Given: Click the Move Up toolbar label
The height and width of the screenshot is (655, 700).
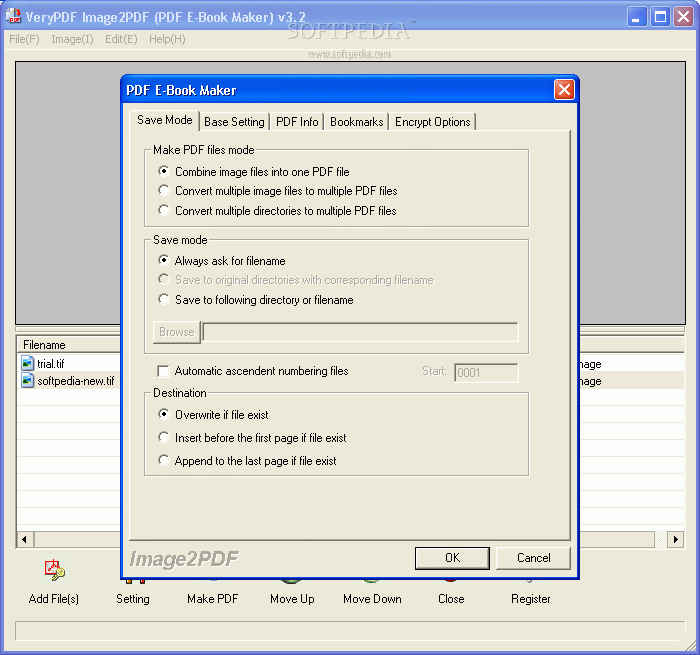Looking at the screenshot, I should [292, 599].
